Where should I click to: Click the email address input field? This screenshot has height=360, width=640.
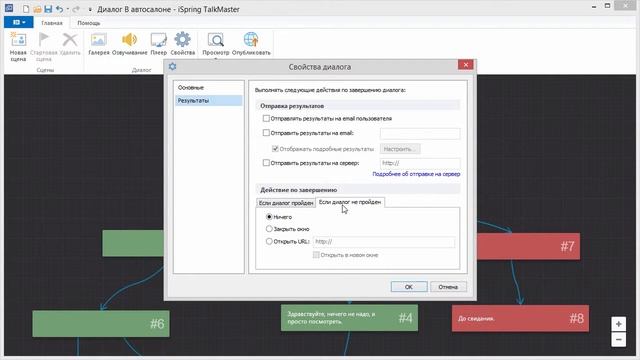coord(420,133)
